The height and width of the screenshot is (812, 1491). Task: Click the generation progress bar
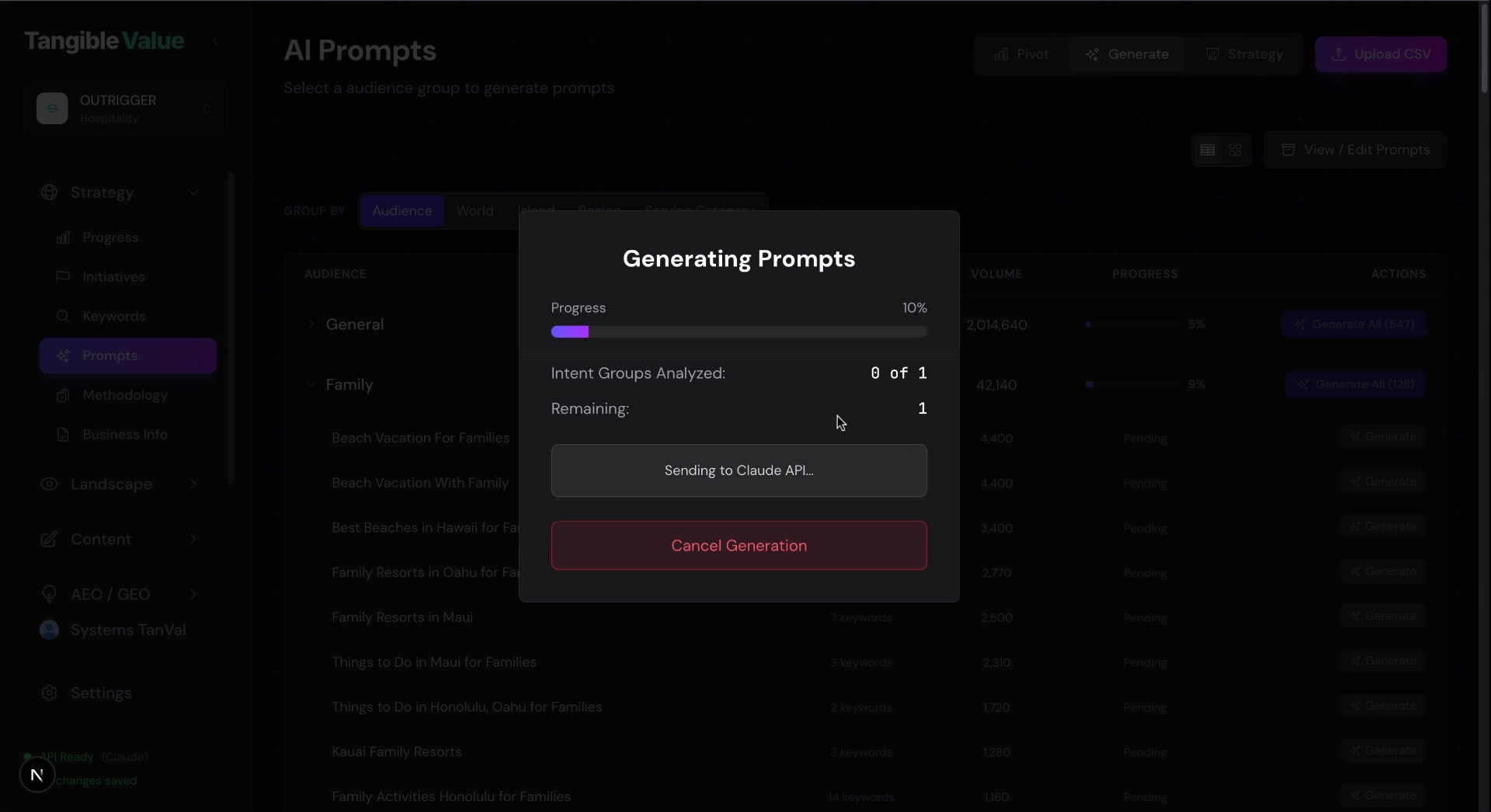pos(739,332)
